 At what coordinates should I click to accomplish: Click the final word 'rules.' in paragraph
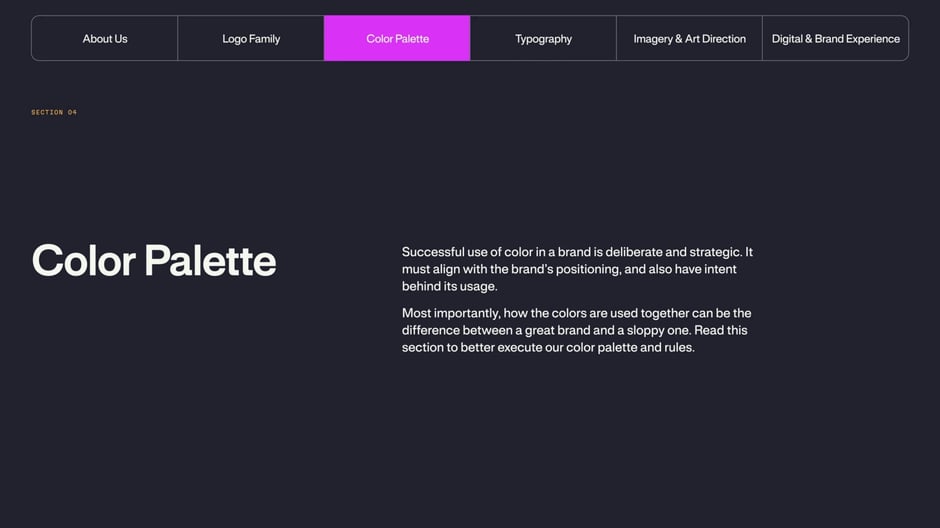click(679, 348)
